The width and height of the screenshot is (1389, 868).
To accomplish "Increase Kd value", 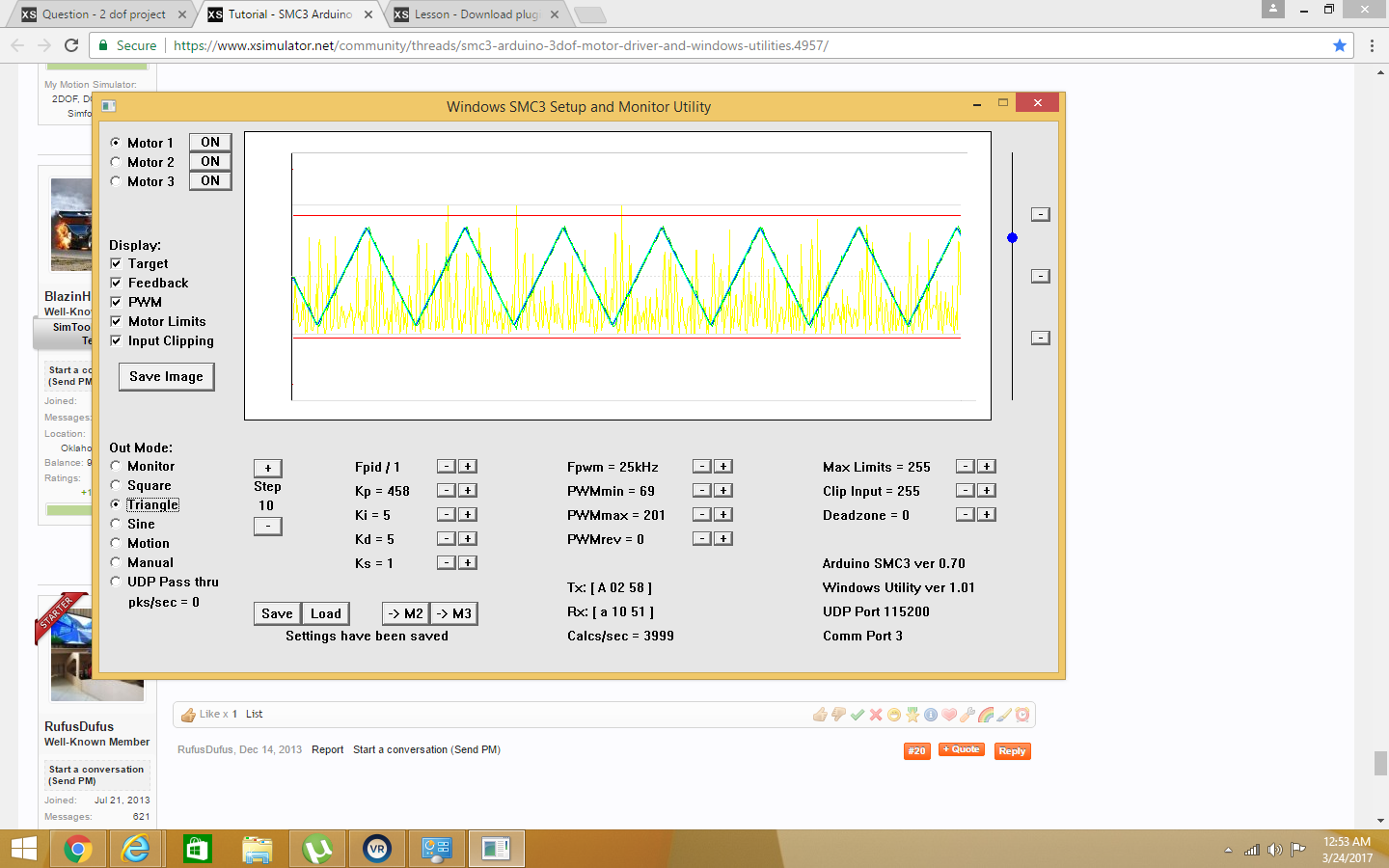I will (x=468, y=539).
